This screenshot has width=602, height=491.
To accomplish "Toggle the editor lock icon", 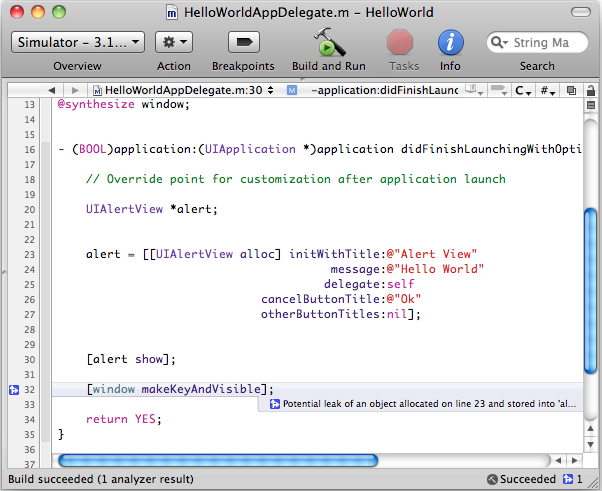I will (591, 91).
